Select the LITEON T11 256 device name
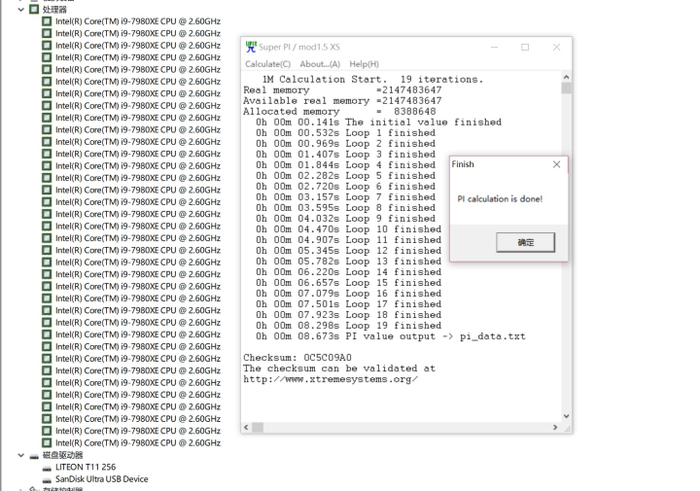700x491 pixels. coord(85,467)
